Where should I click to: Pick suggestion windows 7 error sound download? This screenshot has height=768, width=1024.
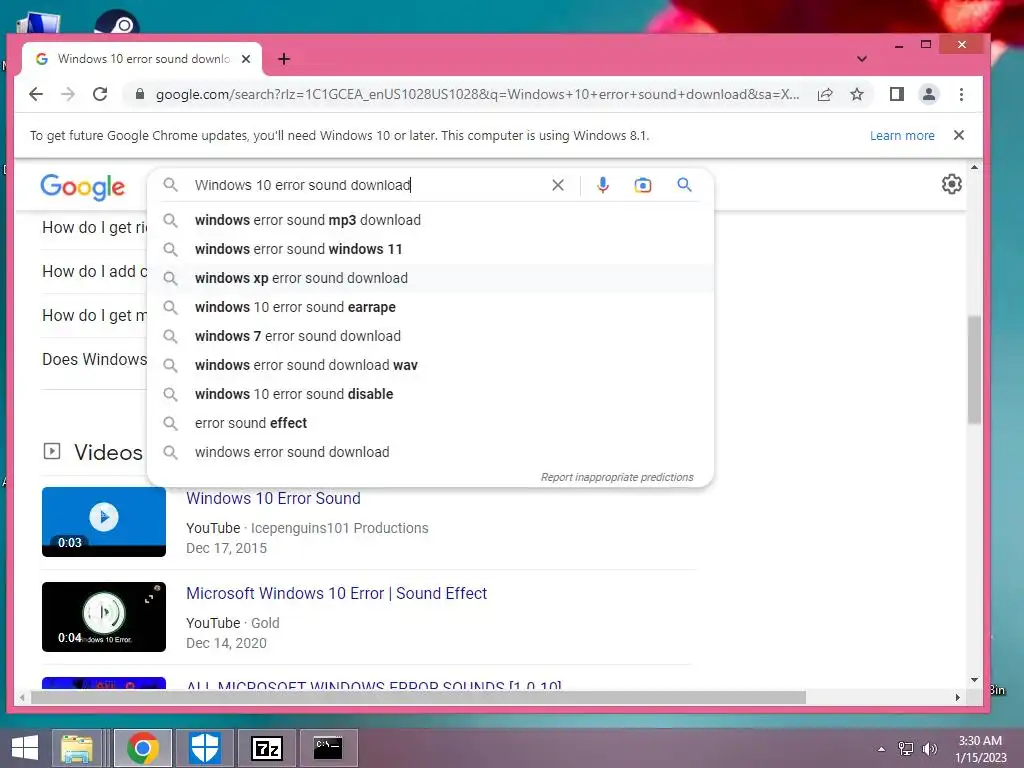(x=430, y=336)
